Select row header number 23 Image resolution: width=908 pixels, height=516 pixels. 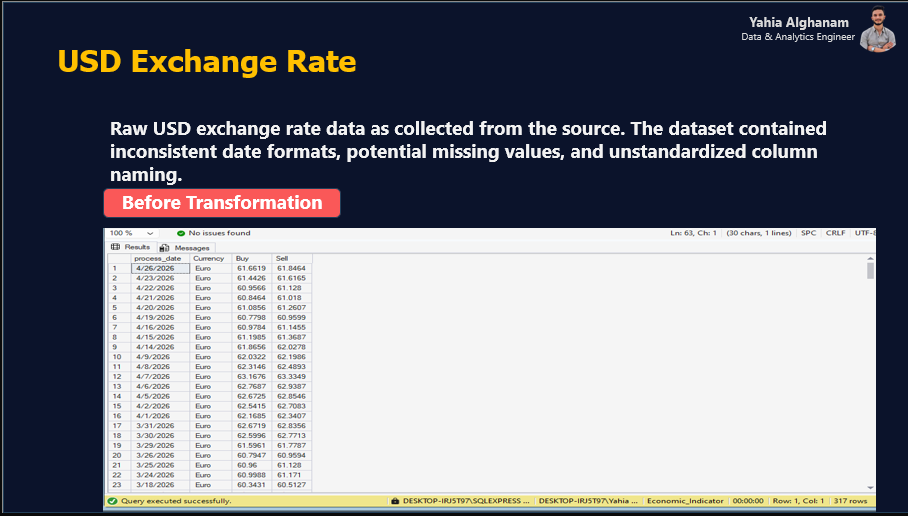pyautogui.click(x=117, y=485)
